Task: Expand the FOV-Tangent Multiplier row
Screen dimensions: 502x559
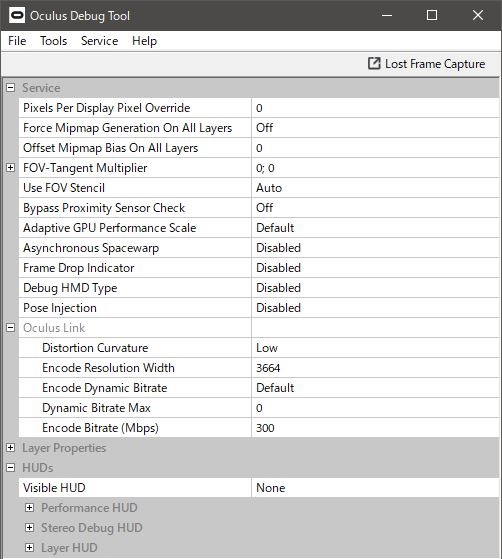Action: [11, 168]
